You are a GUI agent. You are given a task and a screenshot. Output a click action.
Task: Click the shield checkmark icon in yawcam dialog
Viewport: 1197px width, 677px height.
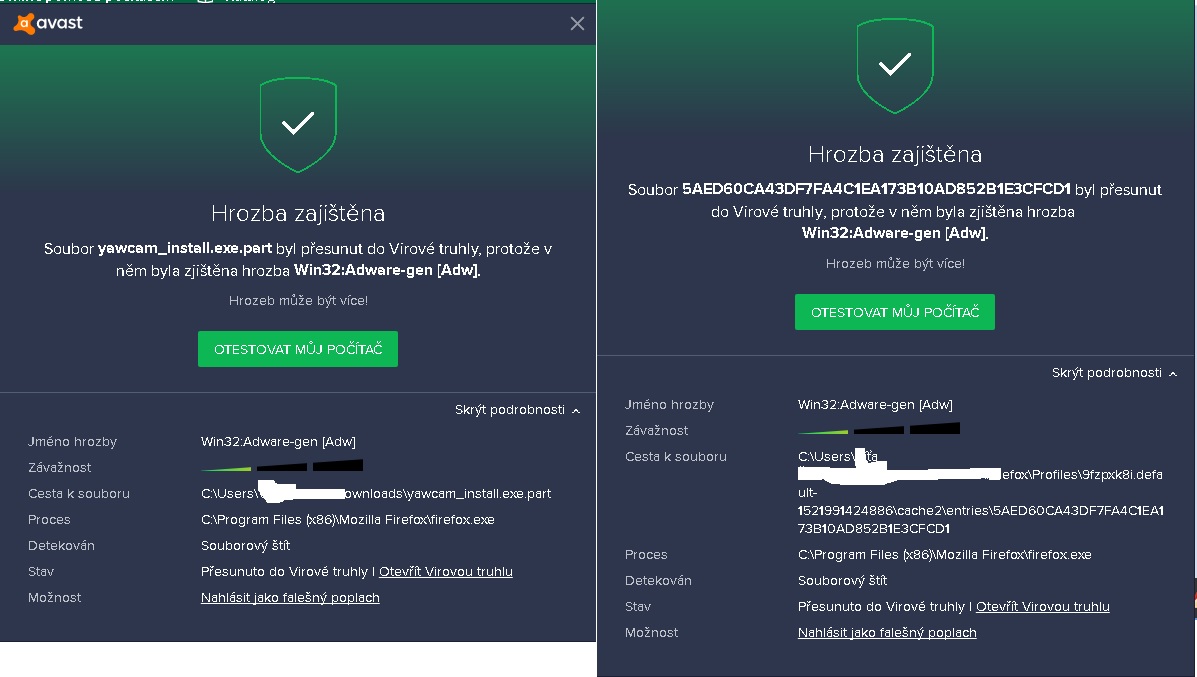pos(298,124)
